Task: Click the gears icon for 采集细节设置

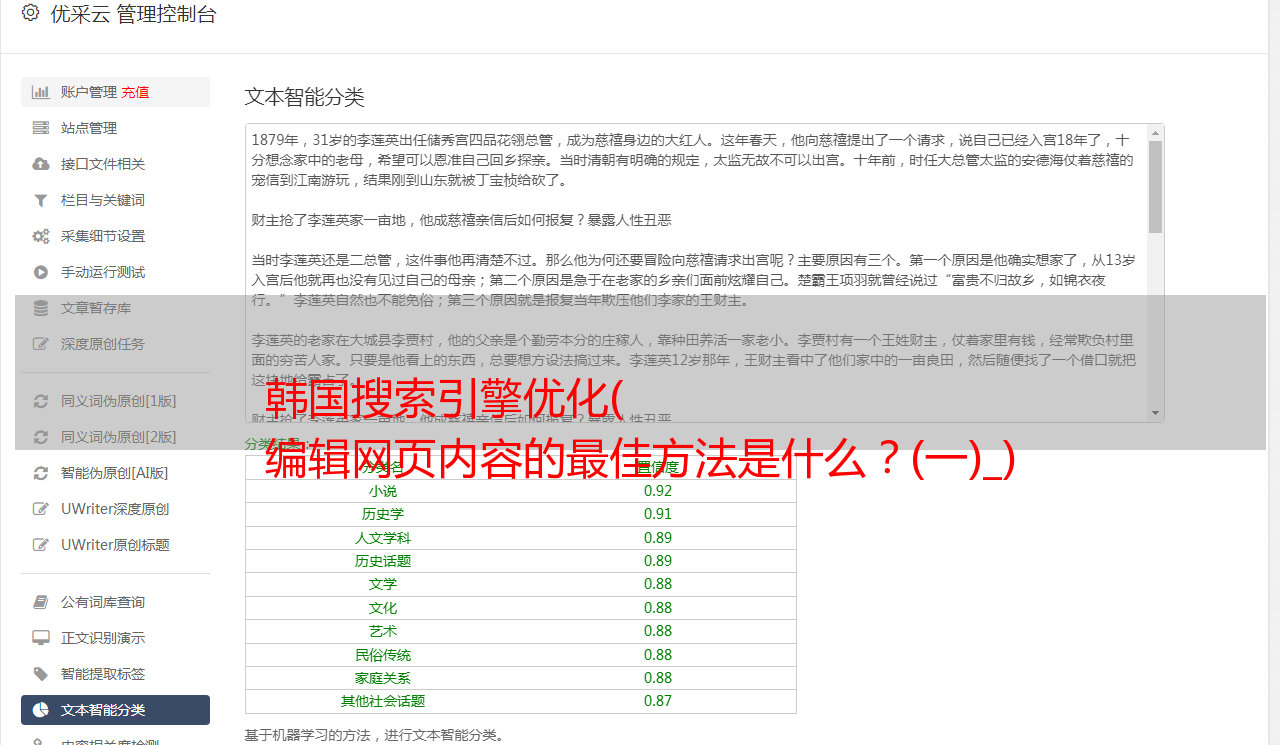Action: point(41,236)
